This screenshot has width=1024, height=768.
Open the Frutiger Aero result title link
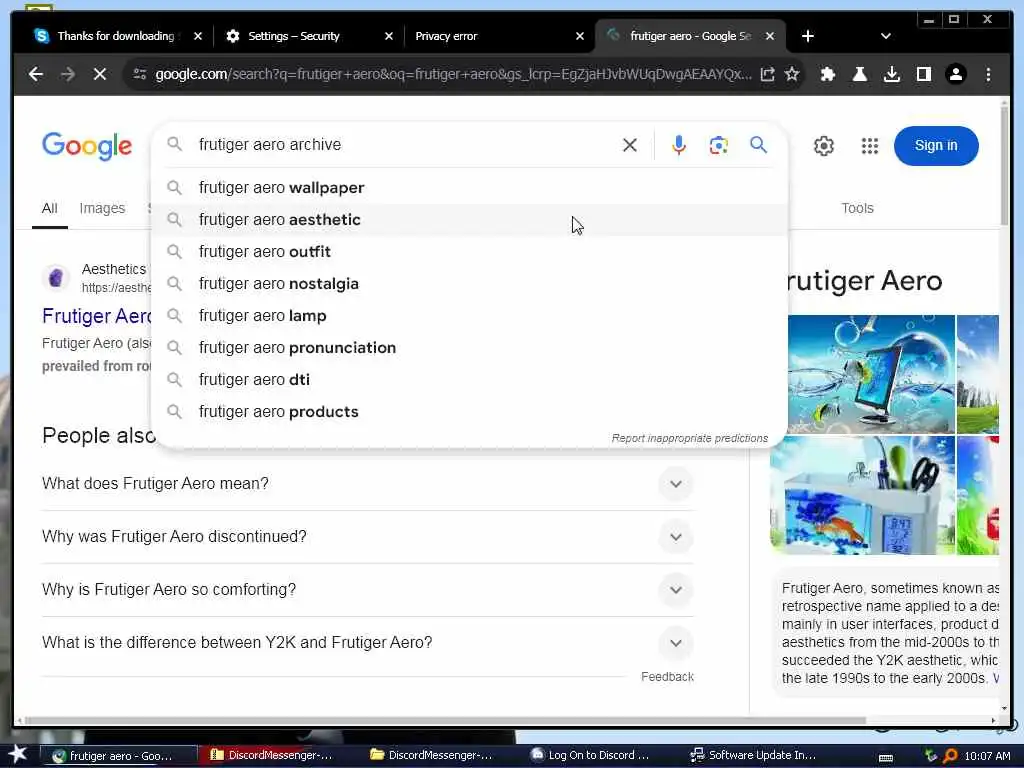tap(97, 316)
